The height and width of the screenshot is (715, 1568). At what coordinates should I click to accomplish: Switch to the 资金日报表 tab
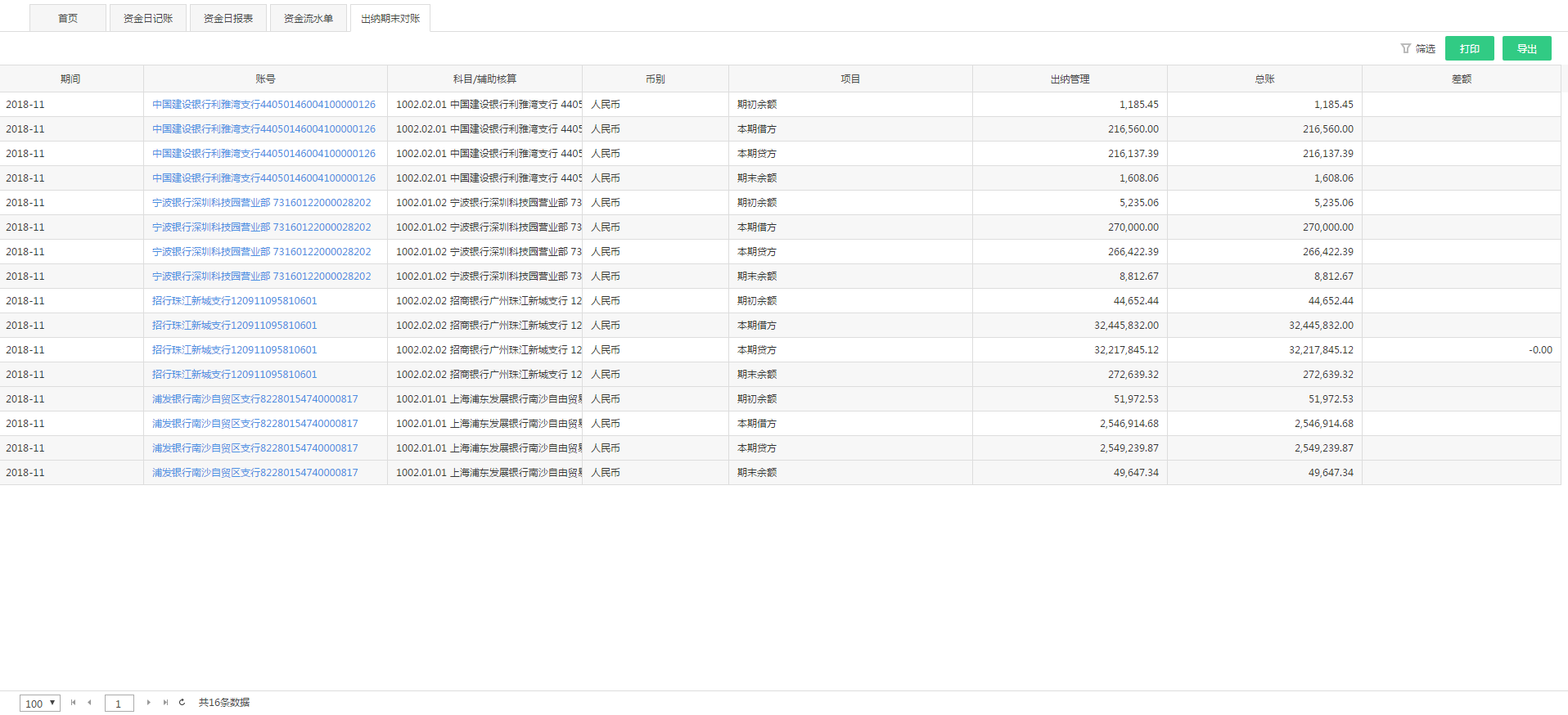tap(228, 18)
